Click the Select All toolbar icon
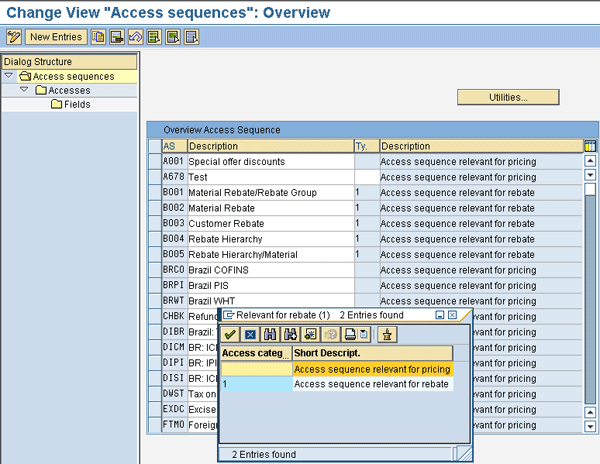Screen dimensions: 600x464 coord(154,37)
